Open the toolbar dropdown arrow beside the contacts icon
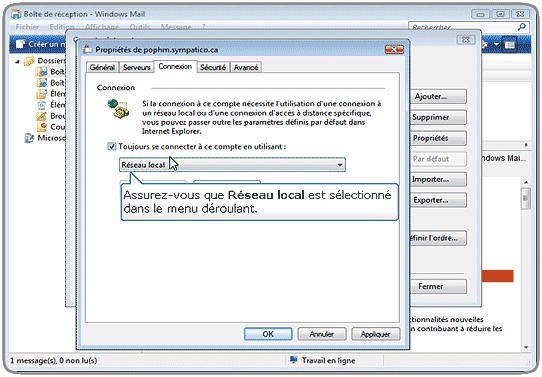 [x=496, y=44]
